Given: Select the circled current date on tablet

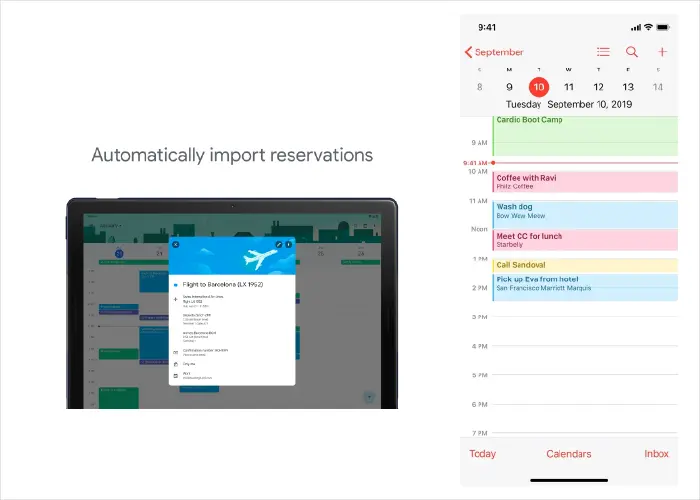Looking at the screenshot, I should click(119, 254).
